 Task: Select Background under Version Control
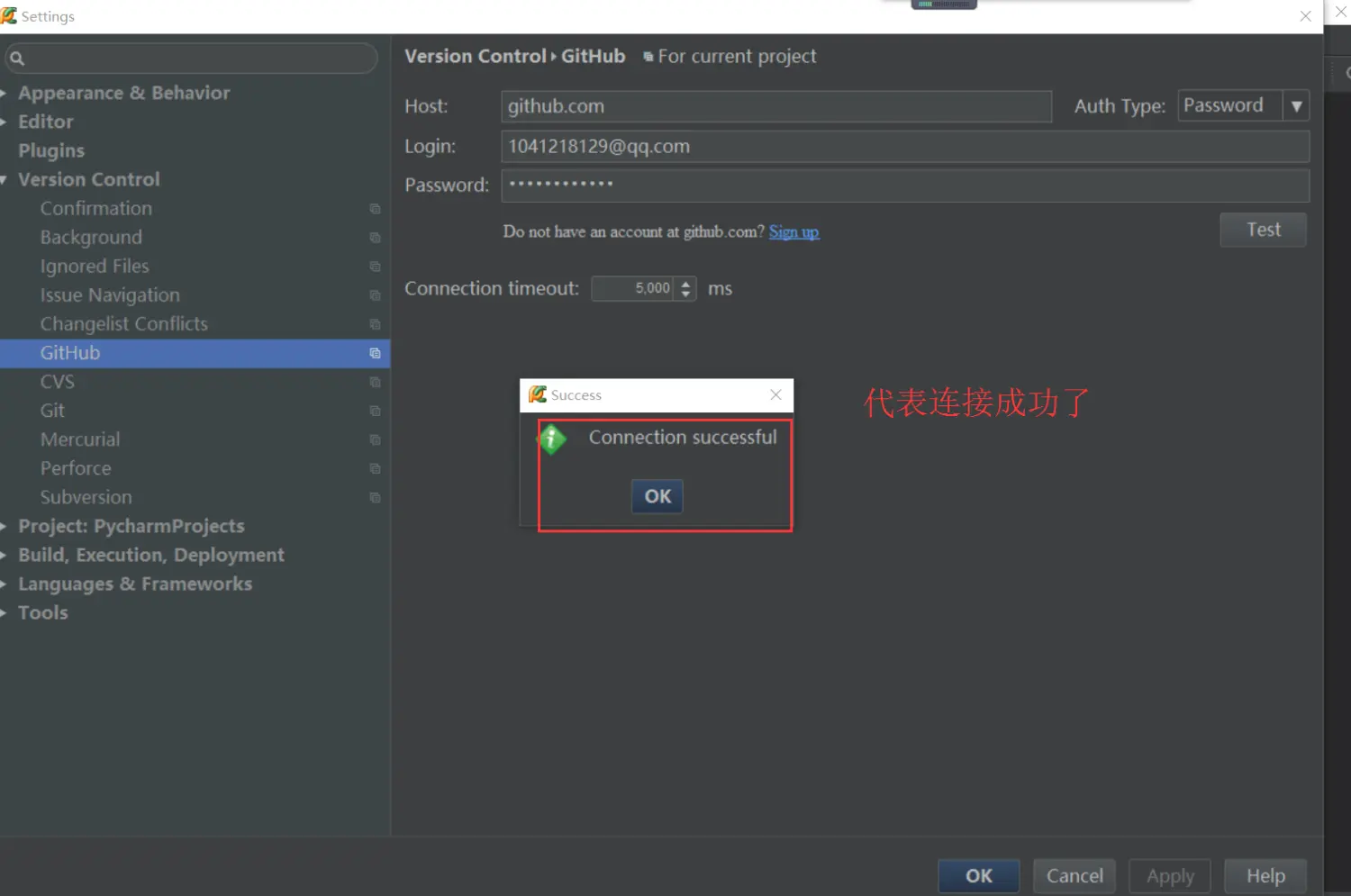pos(91,237)
